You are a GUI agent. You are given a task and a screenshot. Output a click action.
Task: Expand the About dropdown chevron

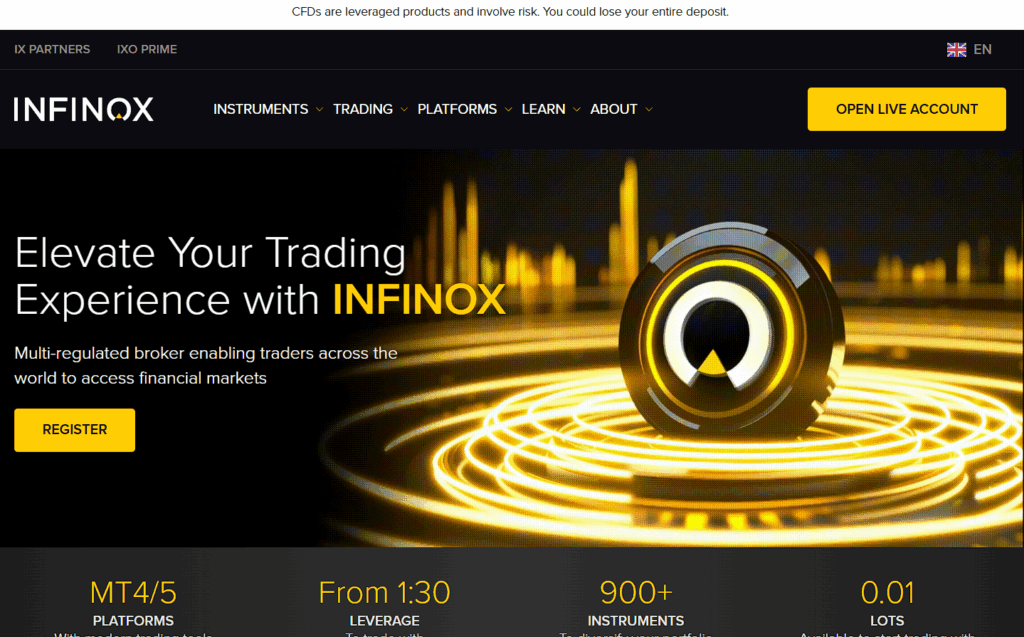point(648,110)
